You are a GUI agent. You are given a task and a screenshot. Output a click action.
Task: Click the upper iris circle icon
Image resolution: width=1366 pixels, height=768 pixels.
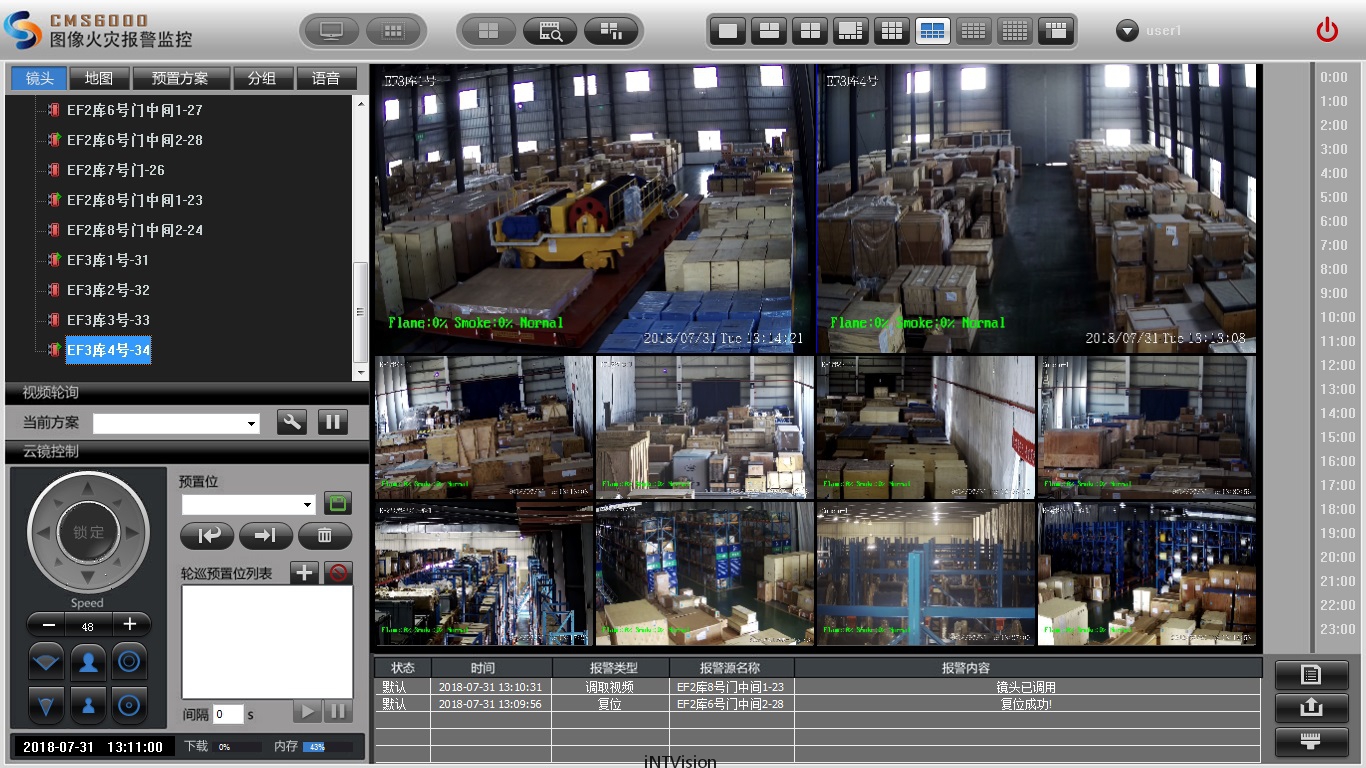(129, 661)
